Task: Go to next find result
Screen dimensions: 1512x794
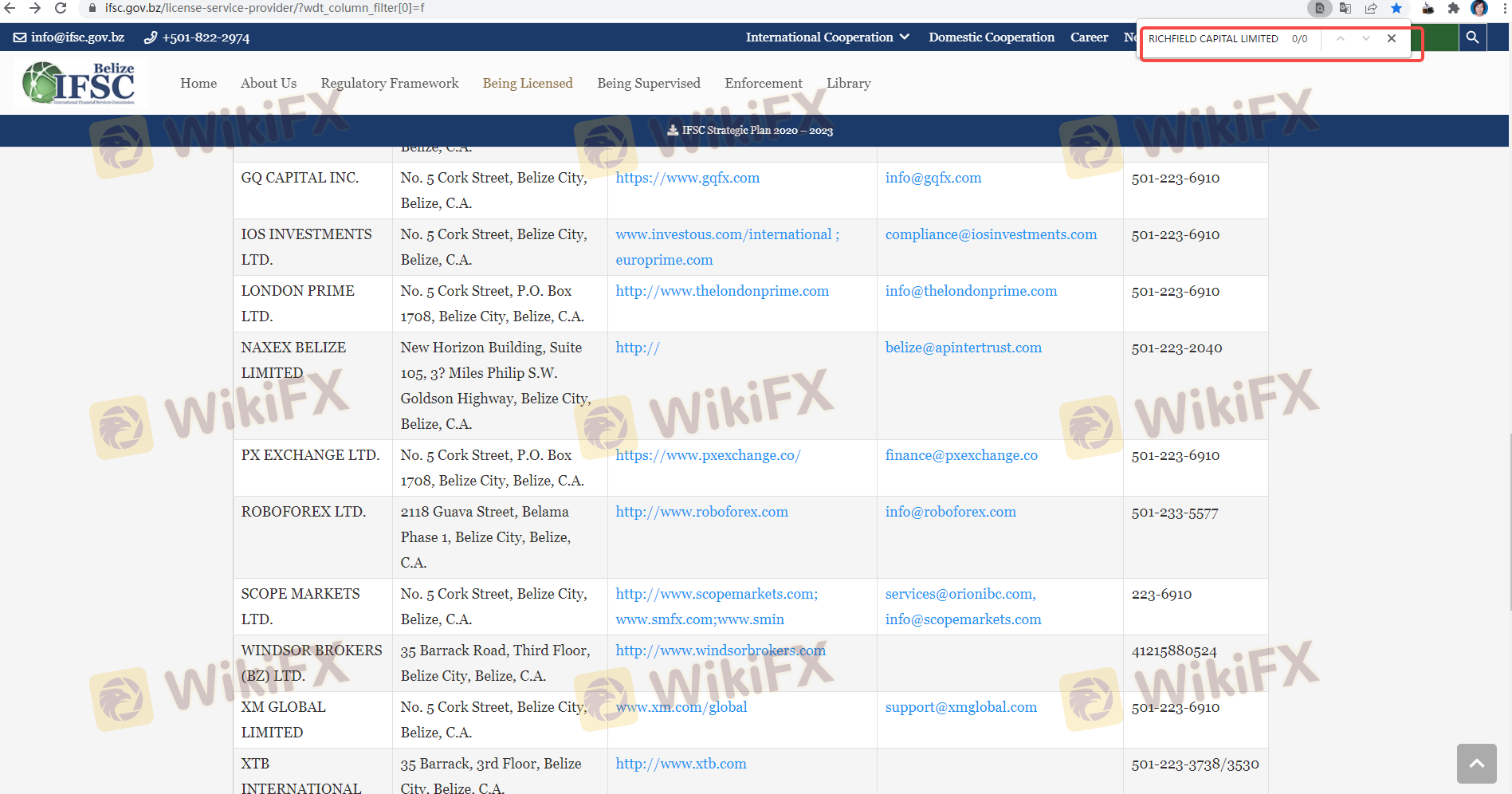Action: pos(1366,38)
